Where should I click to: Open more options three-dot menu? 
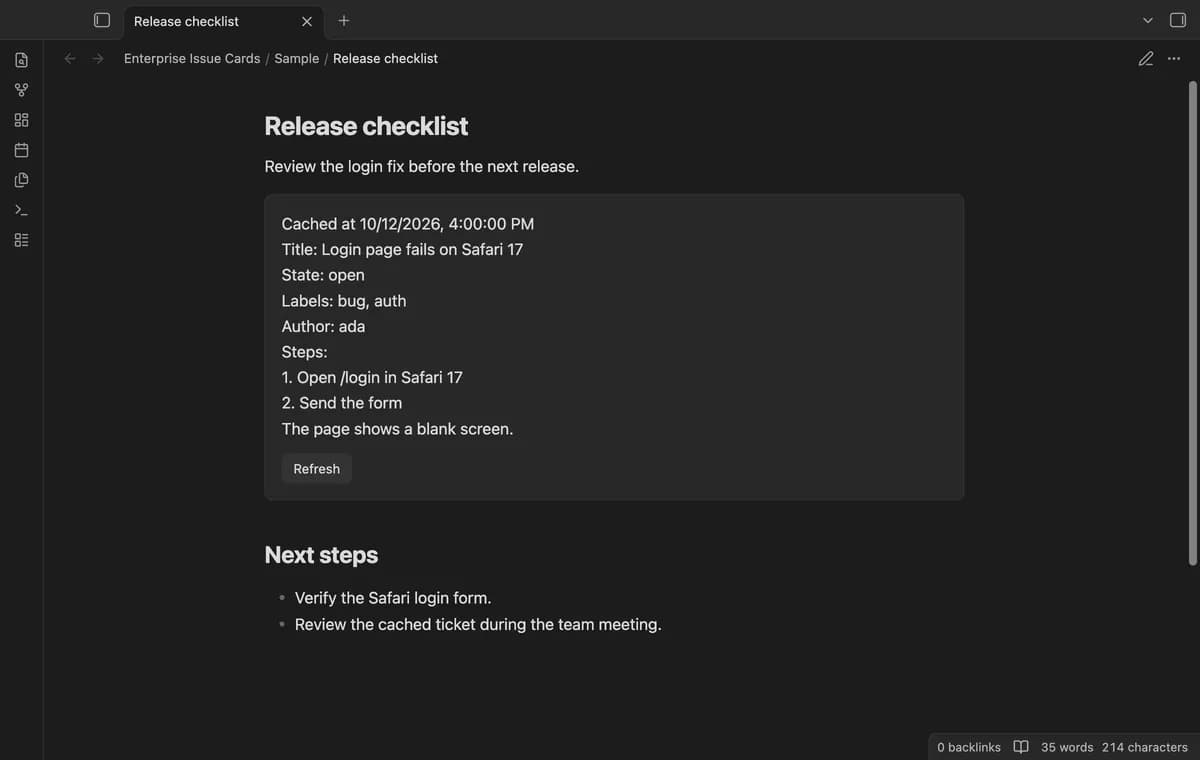(x=1174, y=58)
